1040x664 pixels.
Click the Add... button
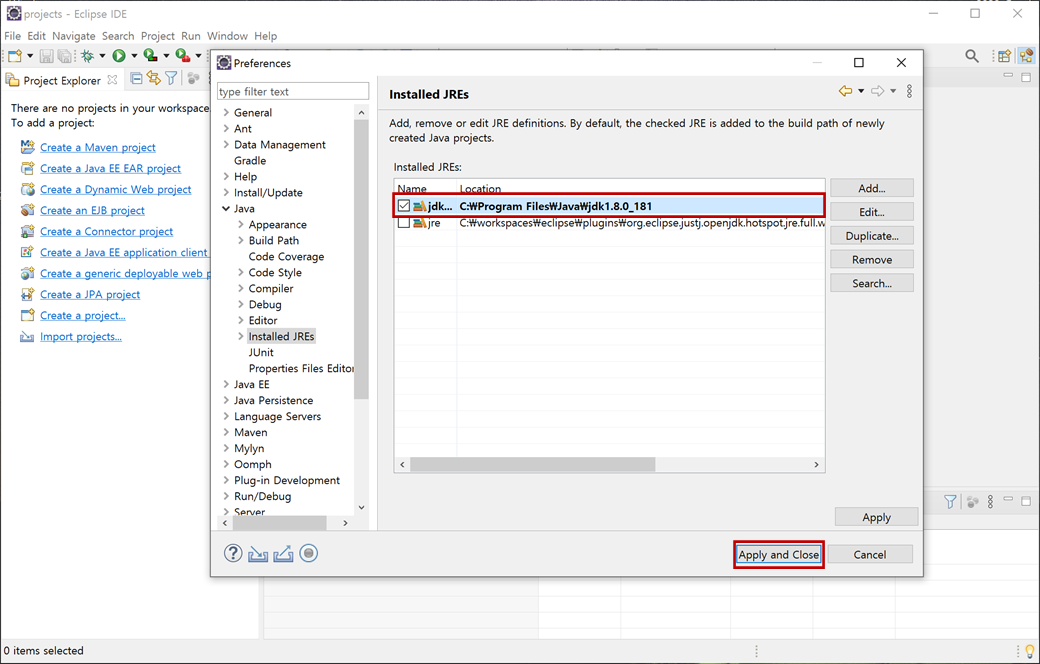[872, 188]
